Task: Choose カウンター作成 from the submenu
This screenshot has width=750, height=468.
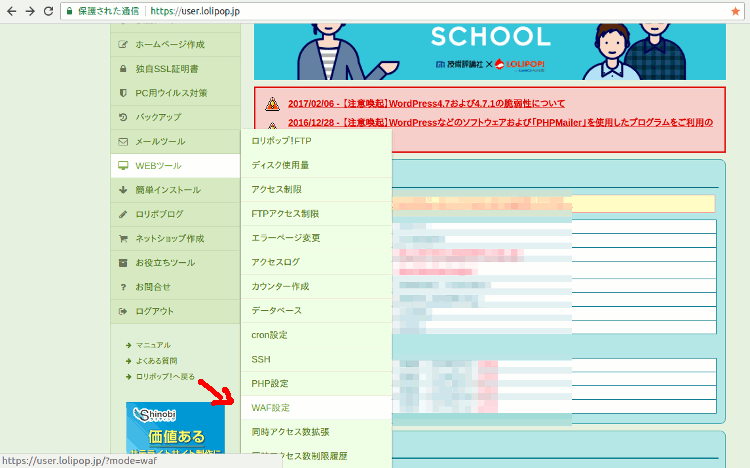Action: click(x=316, y=287)
